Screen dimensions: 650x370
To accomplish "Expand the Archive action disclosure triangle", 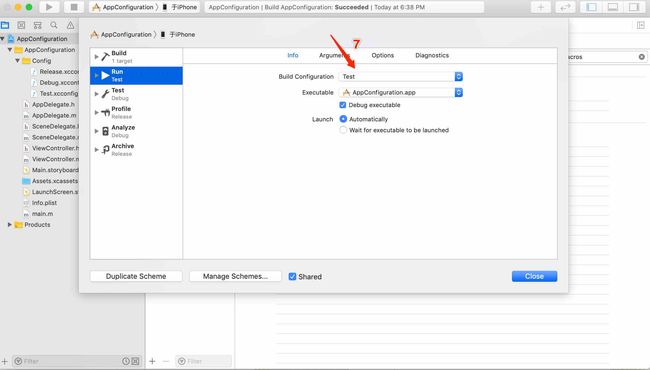I will (x=96, y=150).
